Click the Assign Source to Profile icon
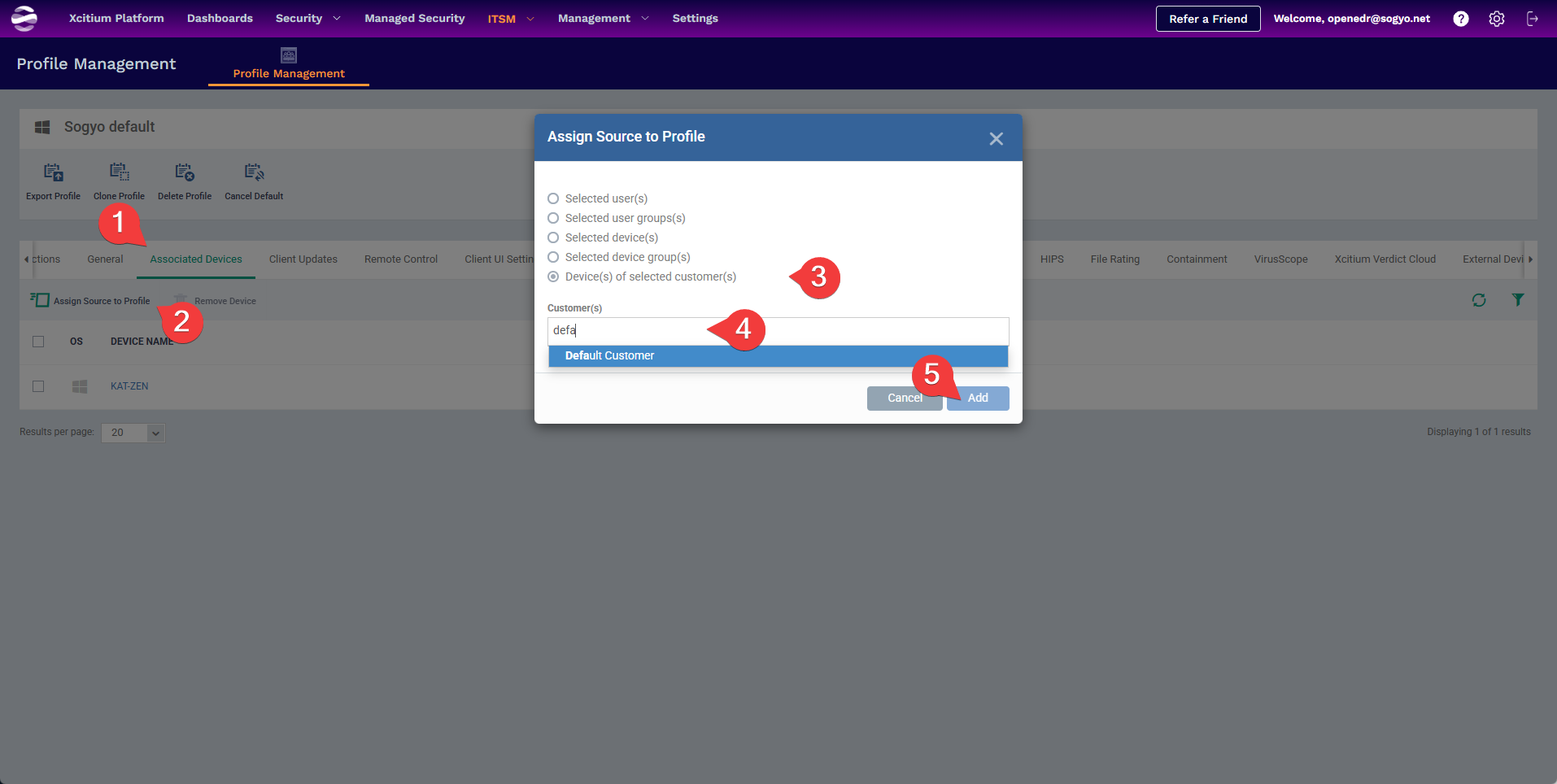The image size is (1557, 784). coord(40,300)
